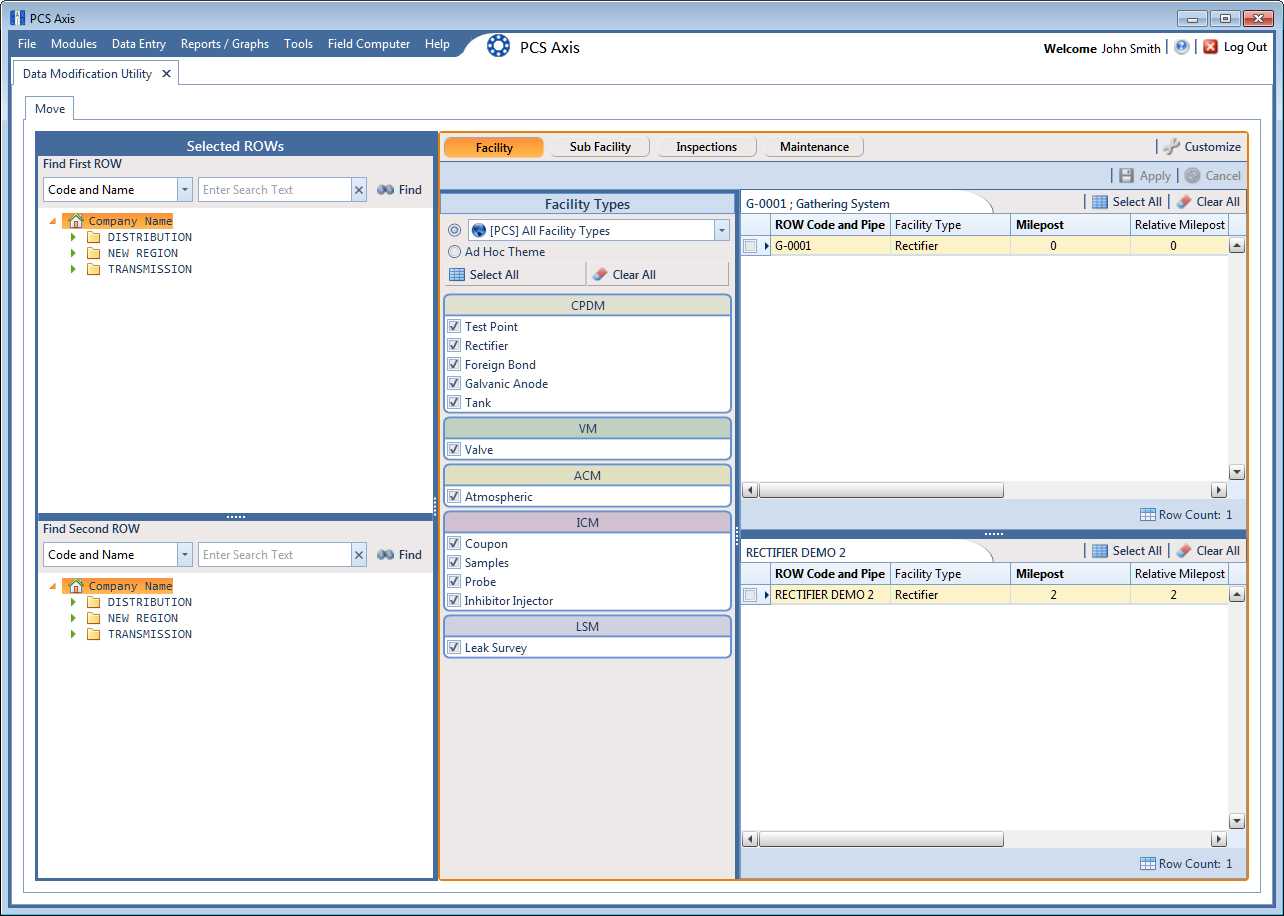
Task: Click the globe icon in the facility types combo
Action: [x=479, y=231]
